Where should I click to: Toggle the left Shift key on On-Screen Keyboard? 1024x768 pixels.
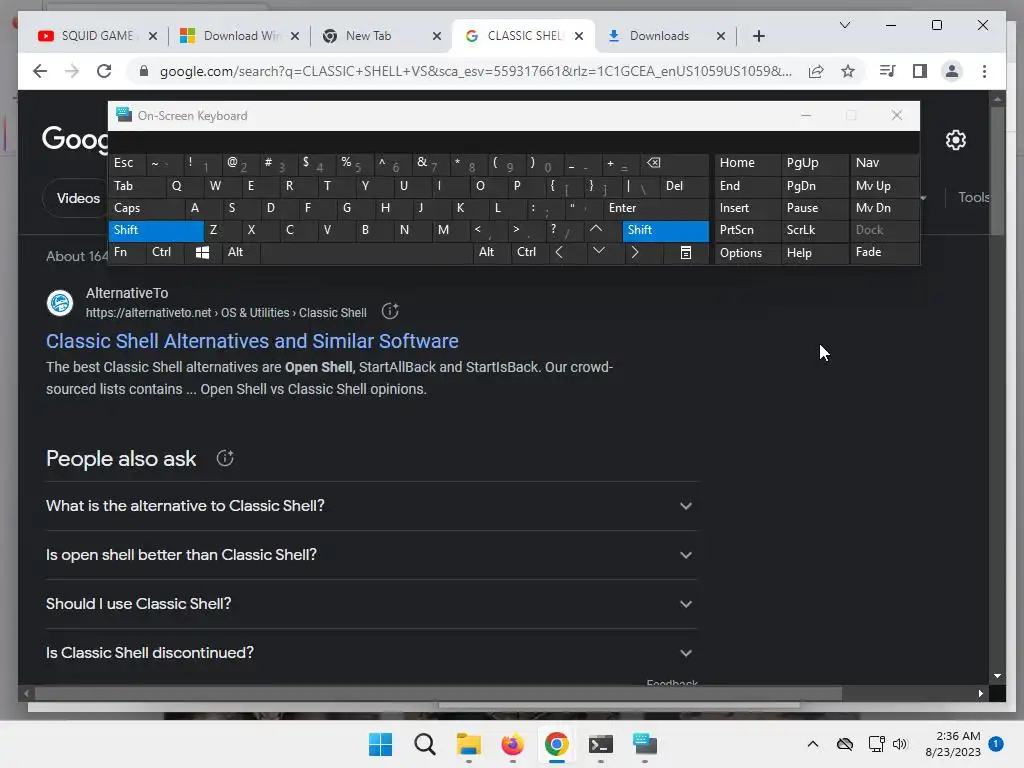click(x=156, y=230)
